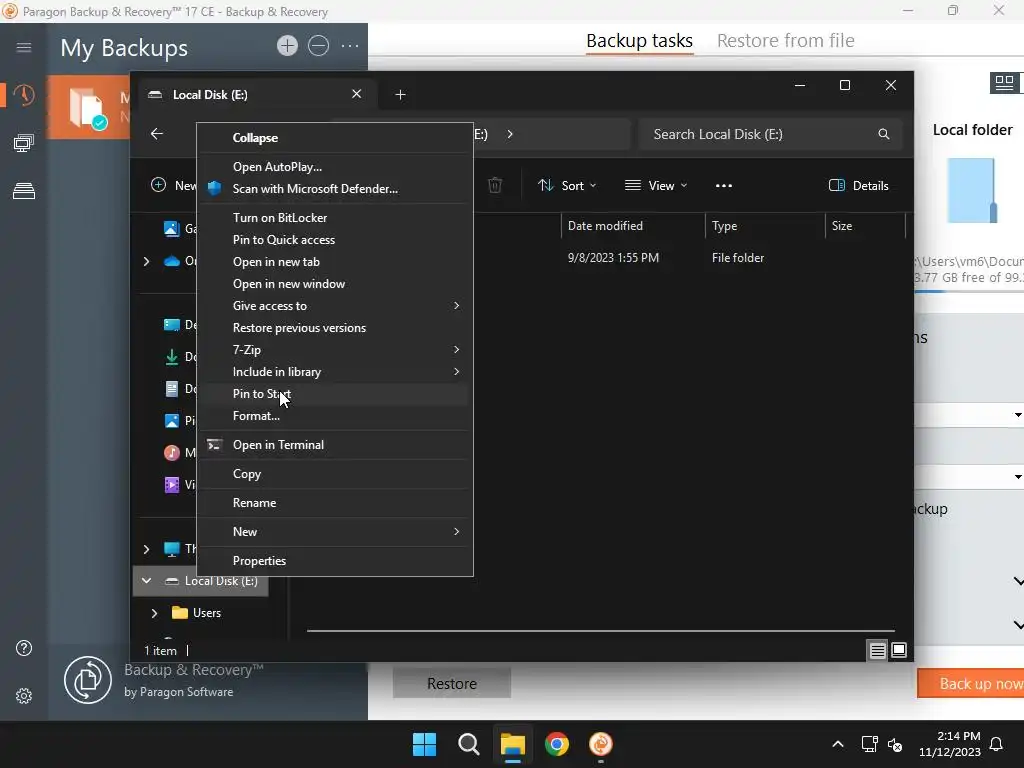
Task: Open File Explorer from taskbar
Action: pyautogui.click(x=513, y=744)
